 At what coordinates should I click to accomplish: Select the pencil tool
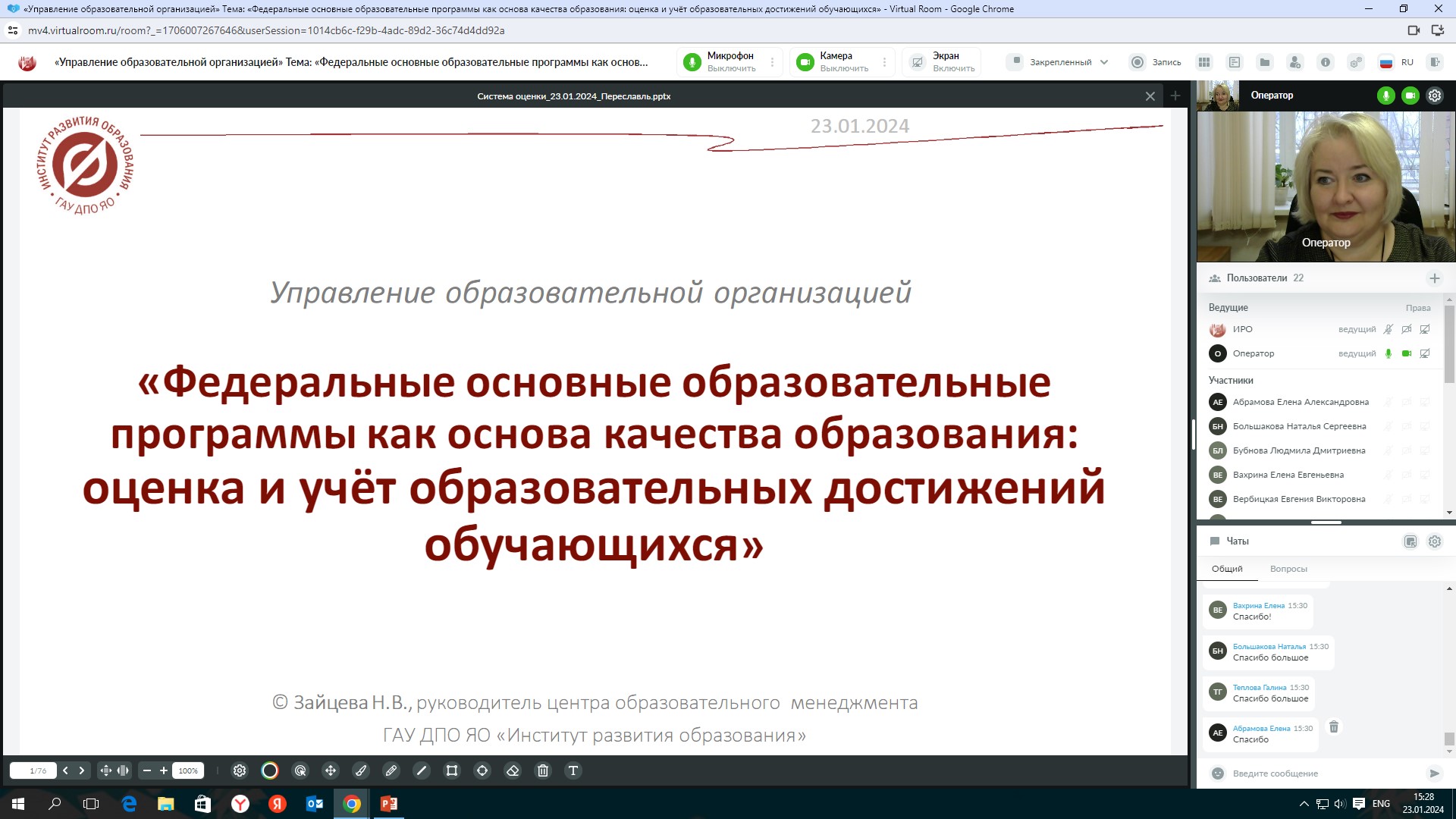coord(391,770)
